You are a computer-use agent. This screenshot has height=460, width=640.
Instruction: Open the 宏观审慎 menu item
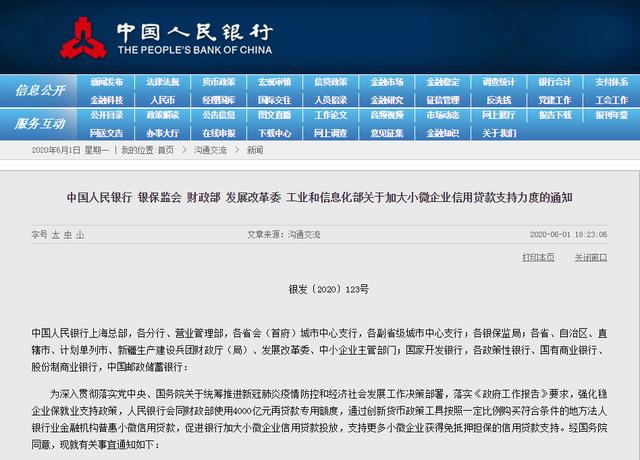pyautogui.click(x=275, y=82)
